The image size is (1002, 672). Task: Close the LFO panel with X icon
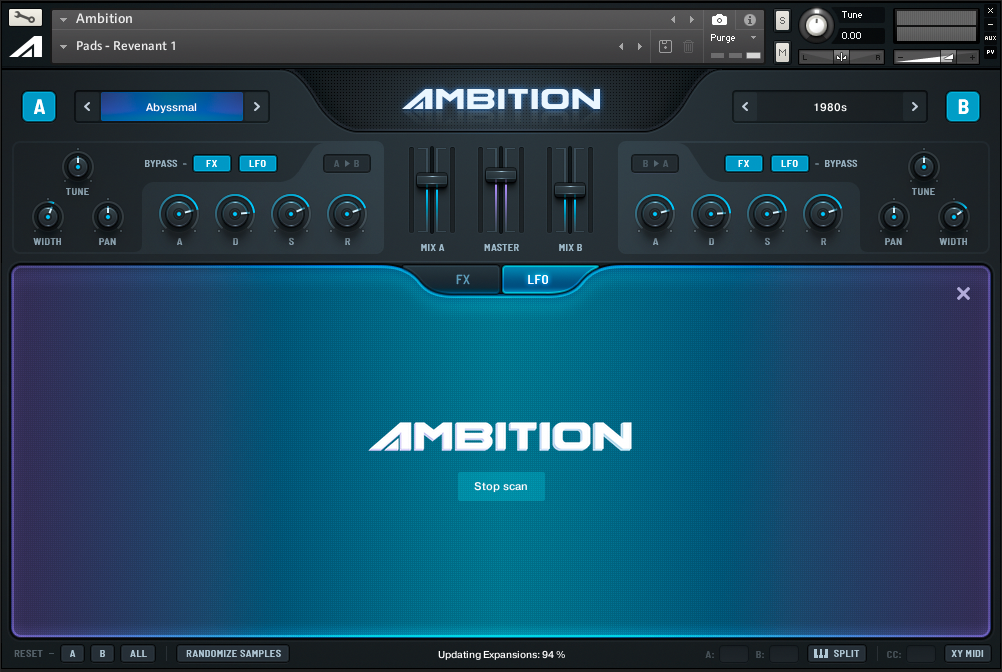(x=963, y=293)
